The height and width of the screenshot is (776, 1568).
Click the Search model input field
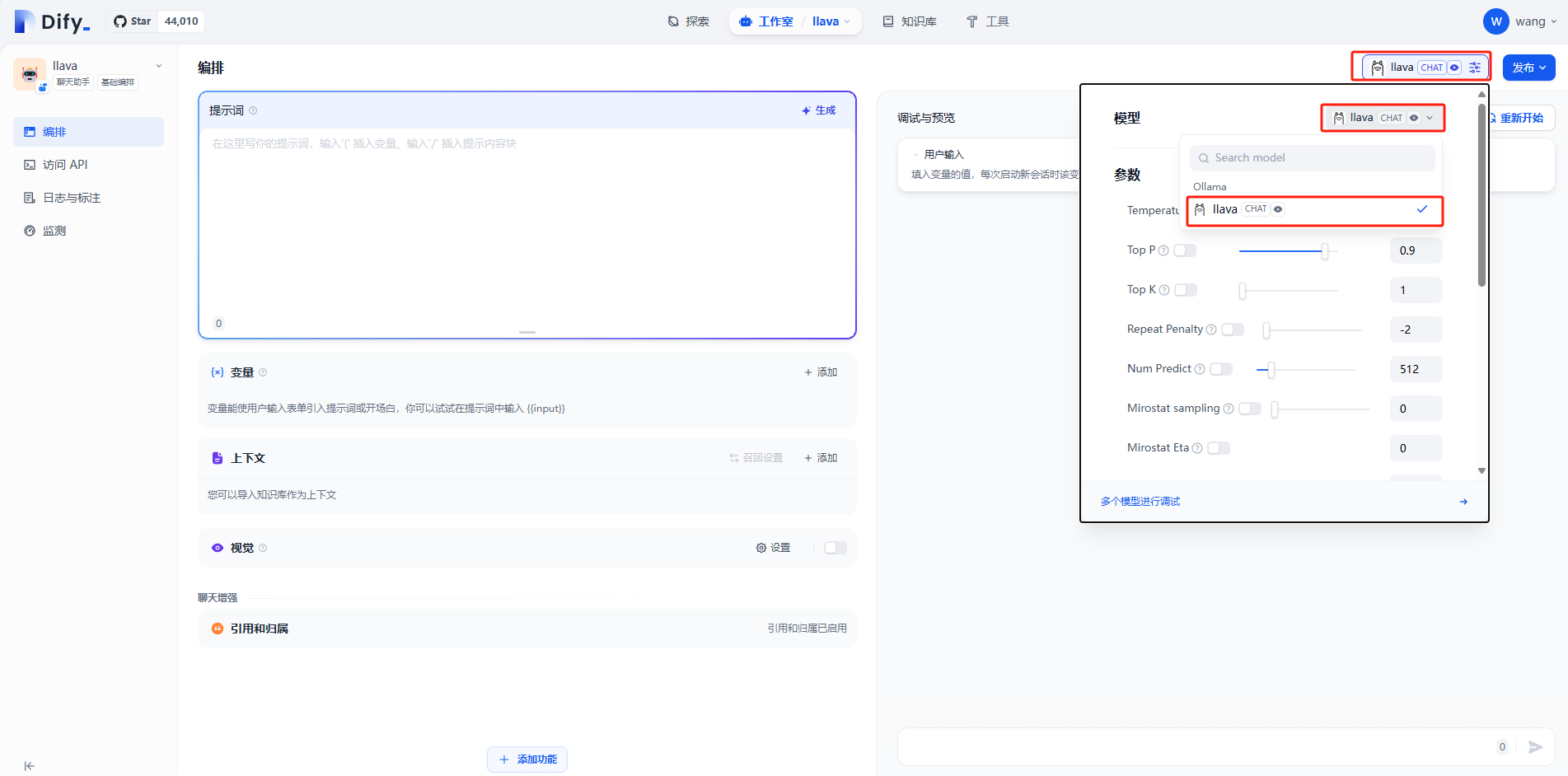tap(1313, 158)
